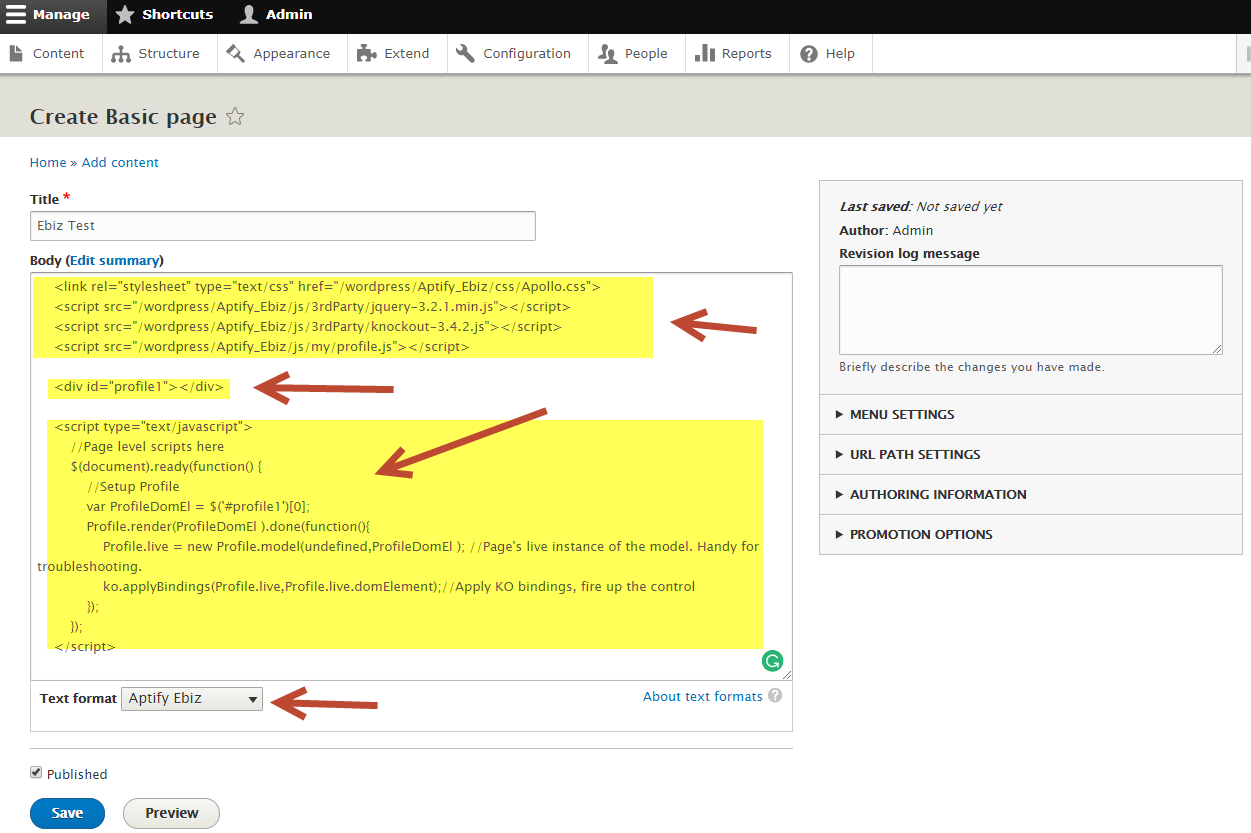Toggle the Published checkbox
This screenshot has height=833, width=1251.
pyautogui.click(x=36, y=773)
